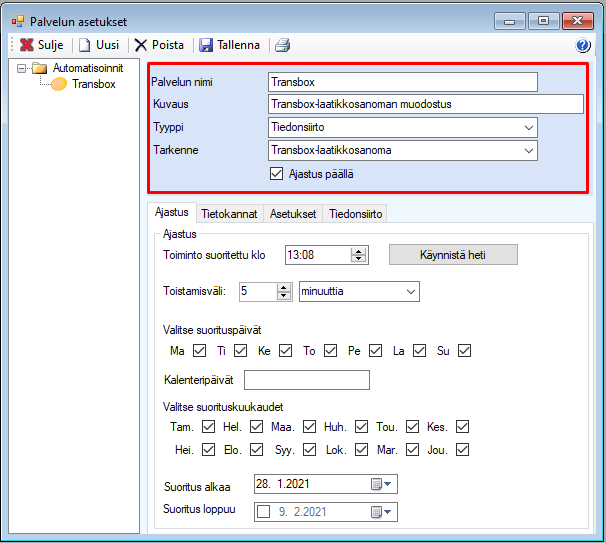Toggle the To weekday checkbox
Viewport: 606px width, 543px height.
click(x=330, y=351)
